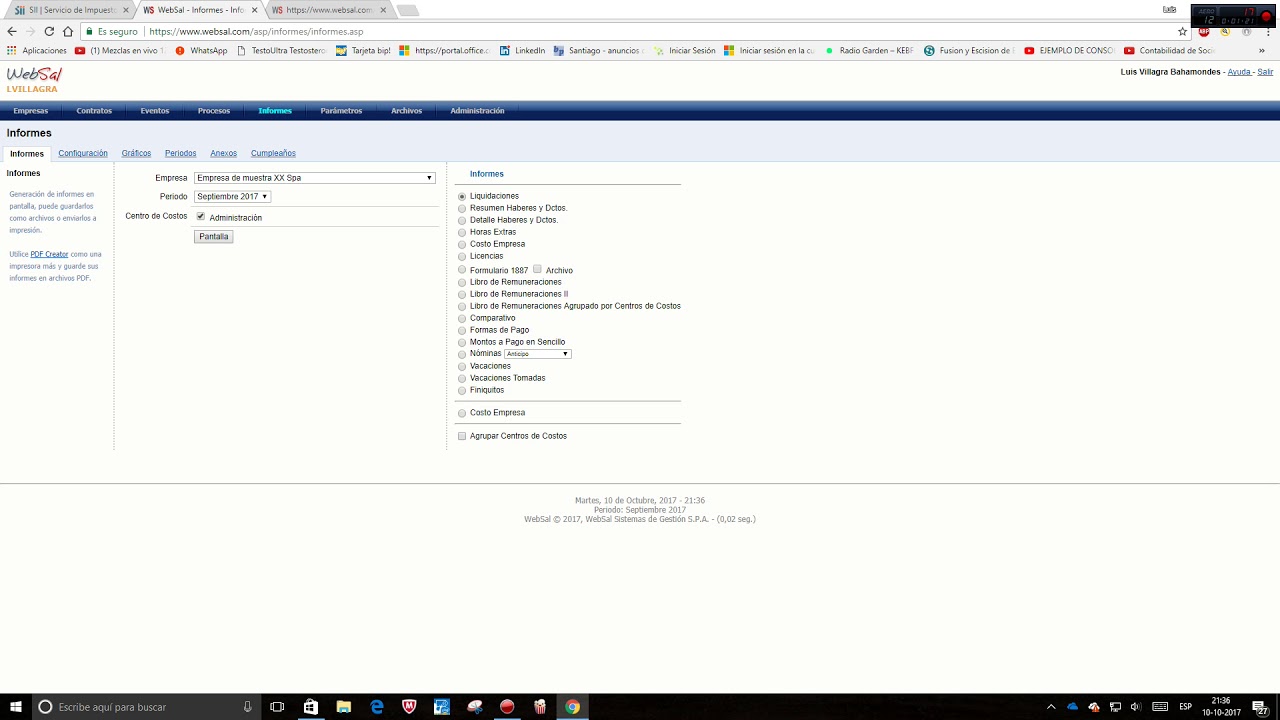
Task: Choose the Licencias report option
Action: pyautogui.click(x=462, y=257)
